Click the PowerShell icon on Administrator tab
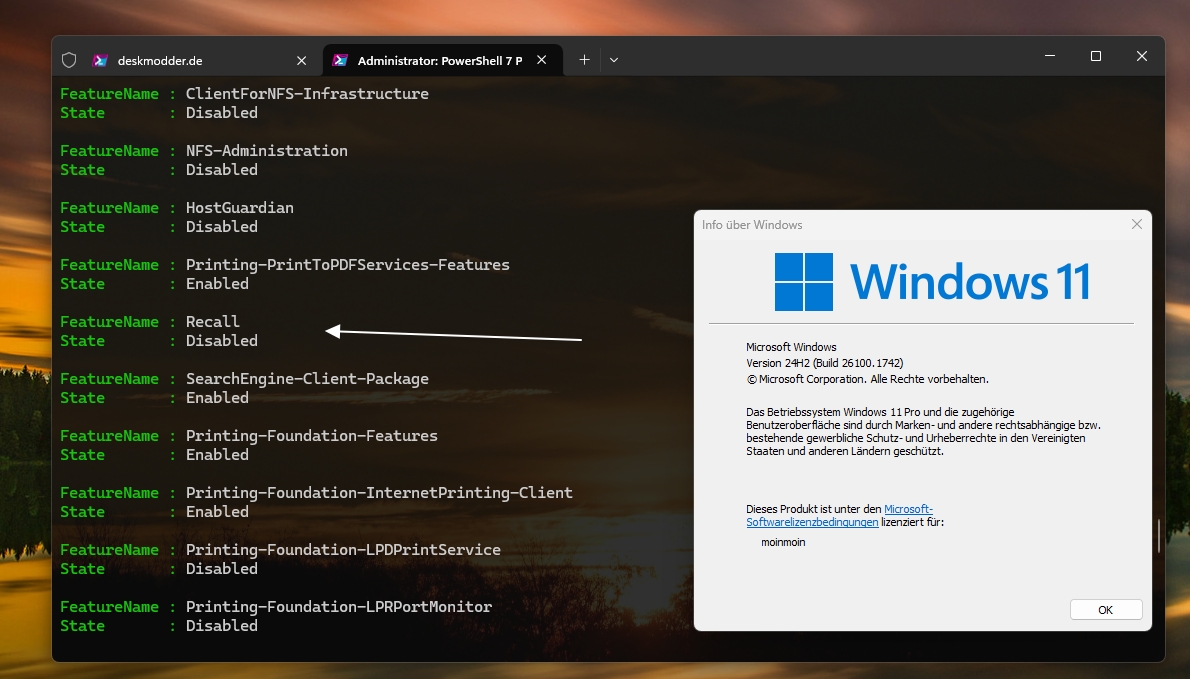Viewport: 1190px width, 679px height. 341,60
